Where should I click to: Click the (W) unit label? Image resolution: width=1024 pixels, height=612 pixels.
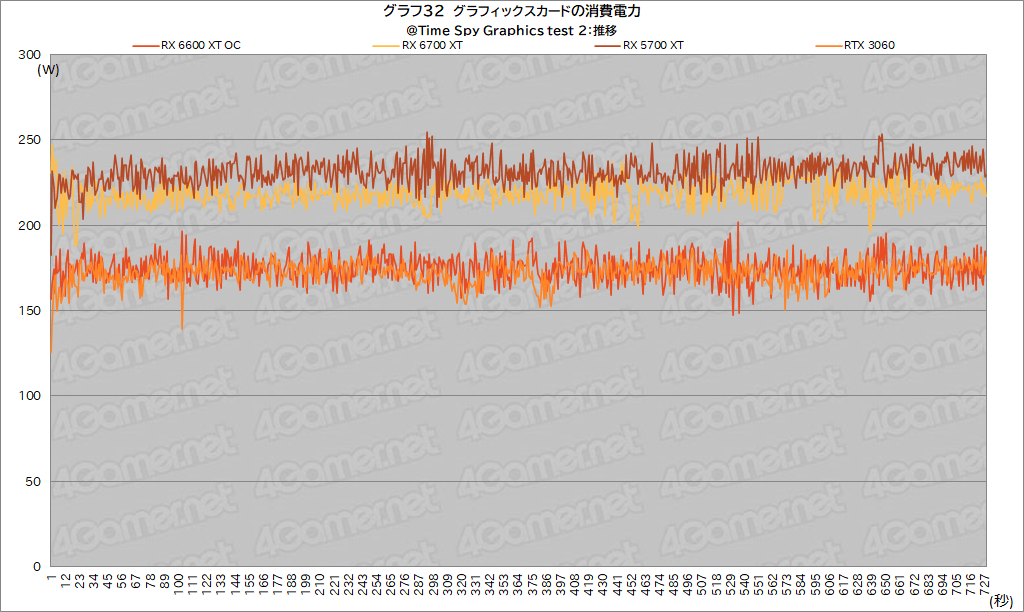(x=48, y=69)
